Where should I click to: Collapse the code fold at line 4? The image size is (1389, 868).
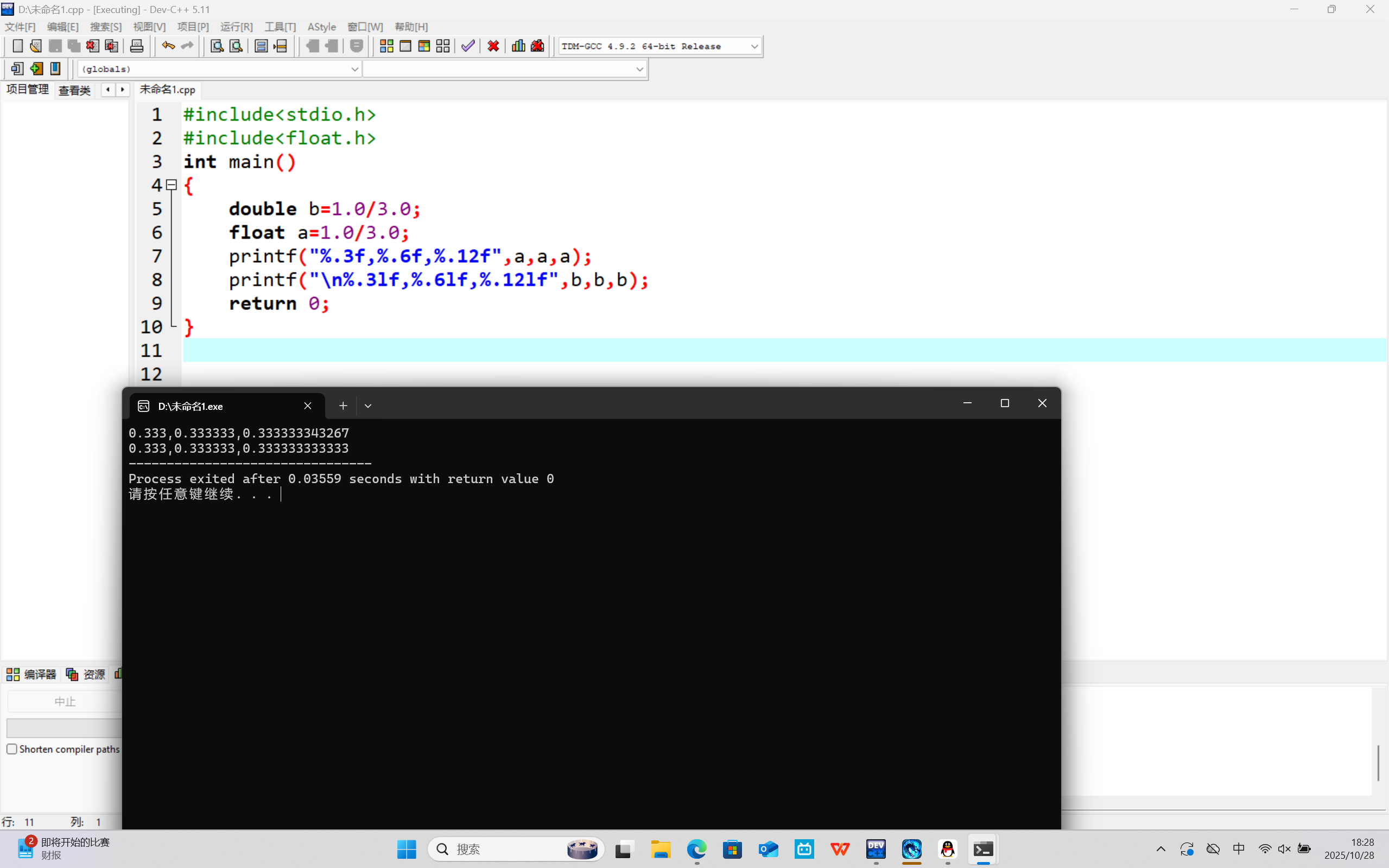tap(171, 185)
